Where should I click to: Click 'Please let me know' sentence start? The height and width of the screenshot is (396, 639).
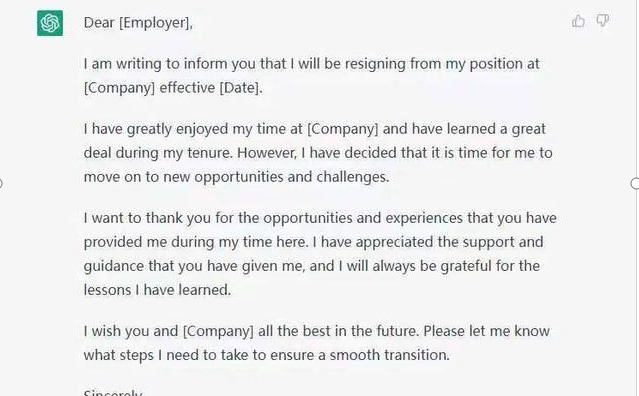click(486, 331)
